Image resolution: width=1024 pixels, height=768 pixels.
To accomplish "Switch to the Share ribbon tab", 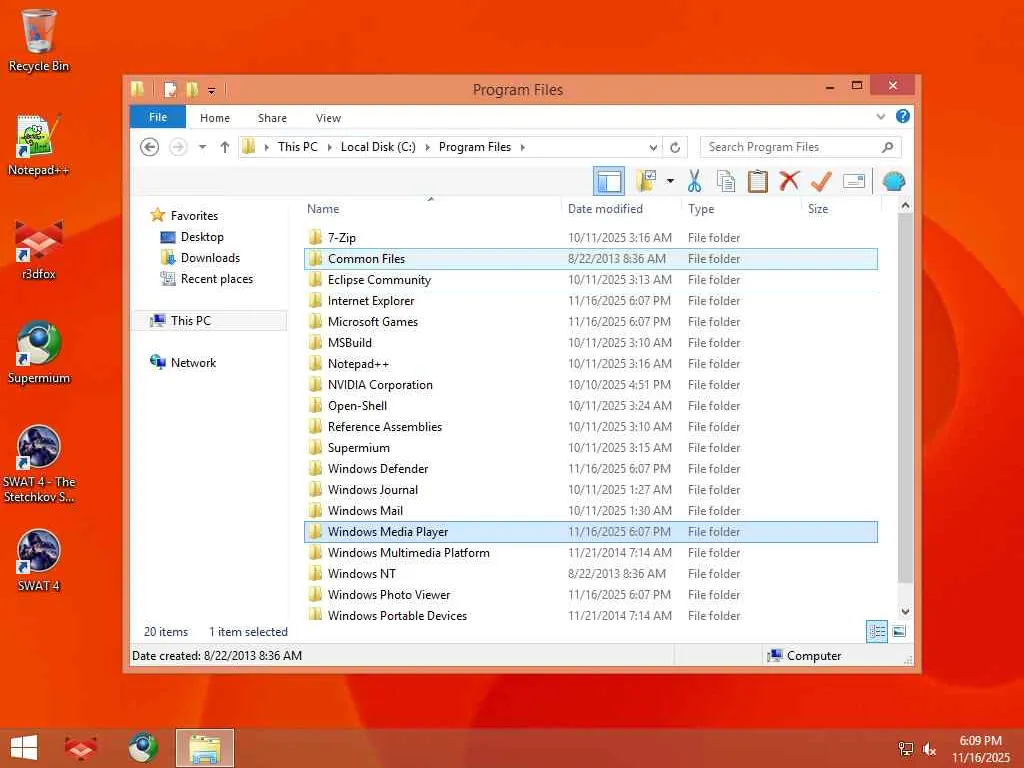I will coord(272,118).
